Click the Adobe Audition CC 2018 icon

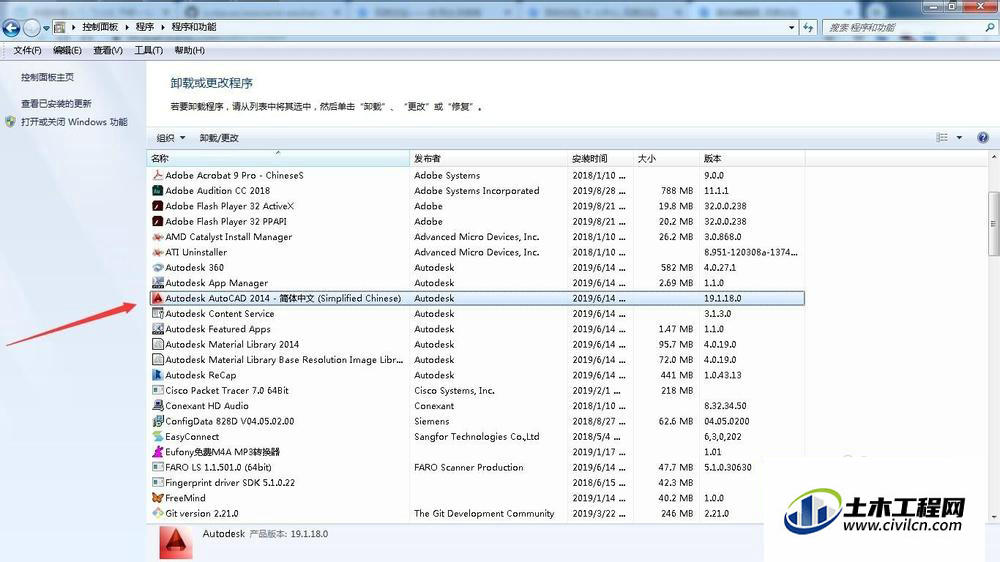158,190
